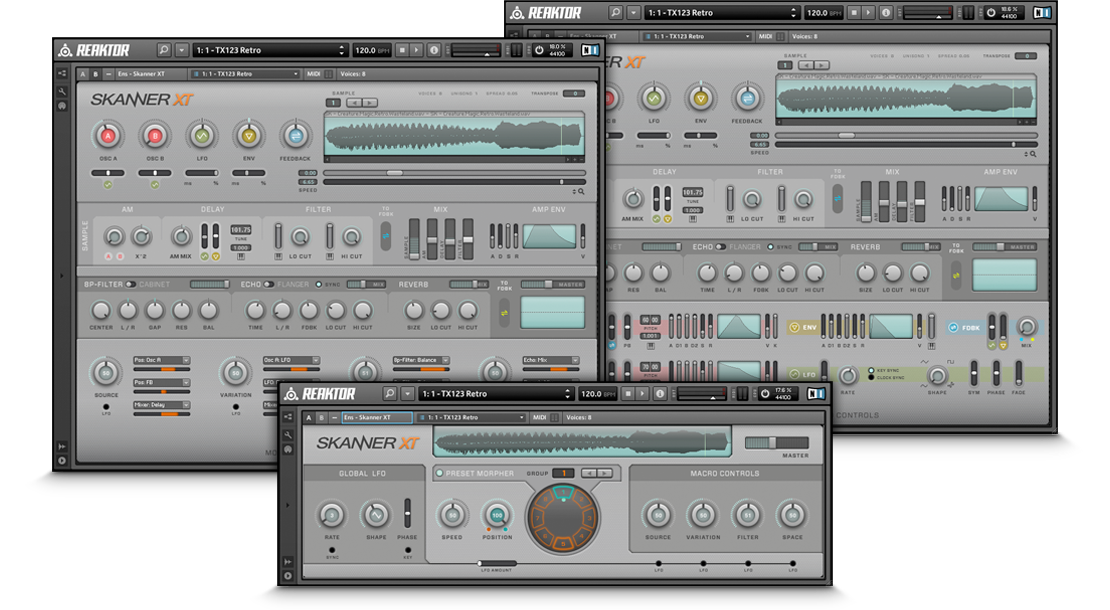Click MIDI in front window toolbar
The height and width of the screenshot is (610, 1110).
539,418
